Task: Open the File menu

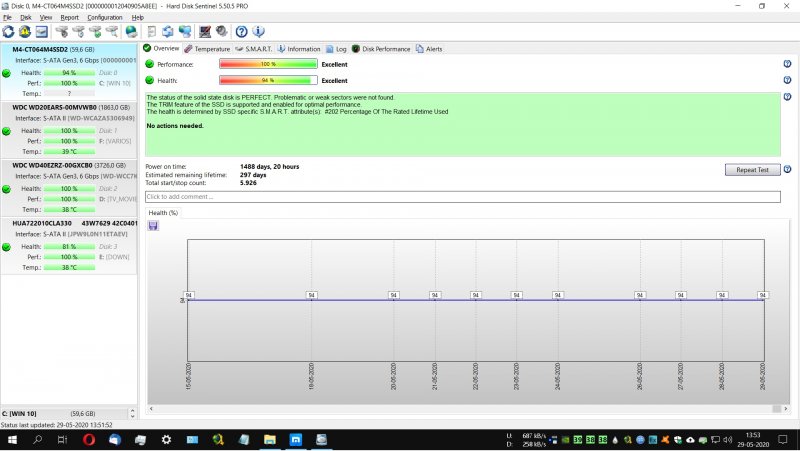Action: (x=7, y=17)
